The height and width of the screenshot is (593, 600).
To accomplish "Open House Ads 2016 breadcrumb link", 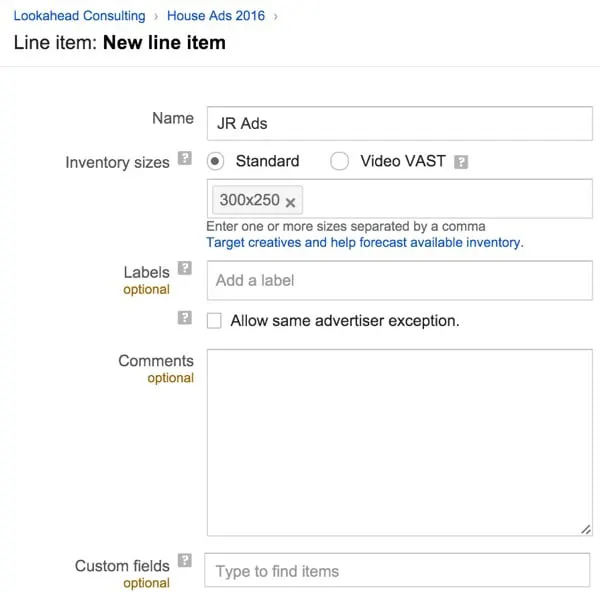I will pos(216,16).
